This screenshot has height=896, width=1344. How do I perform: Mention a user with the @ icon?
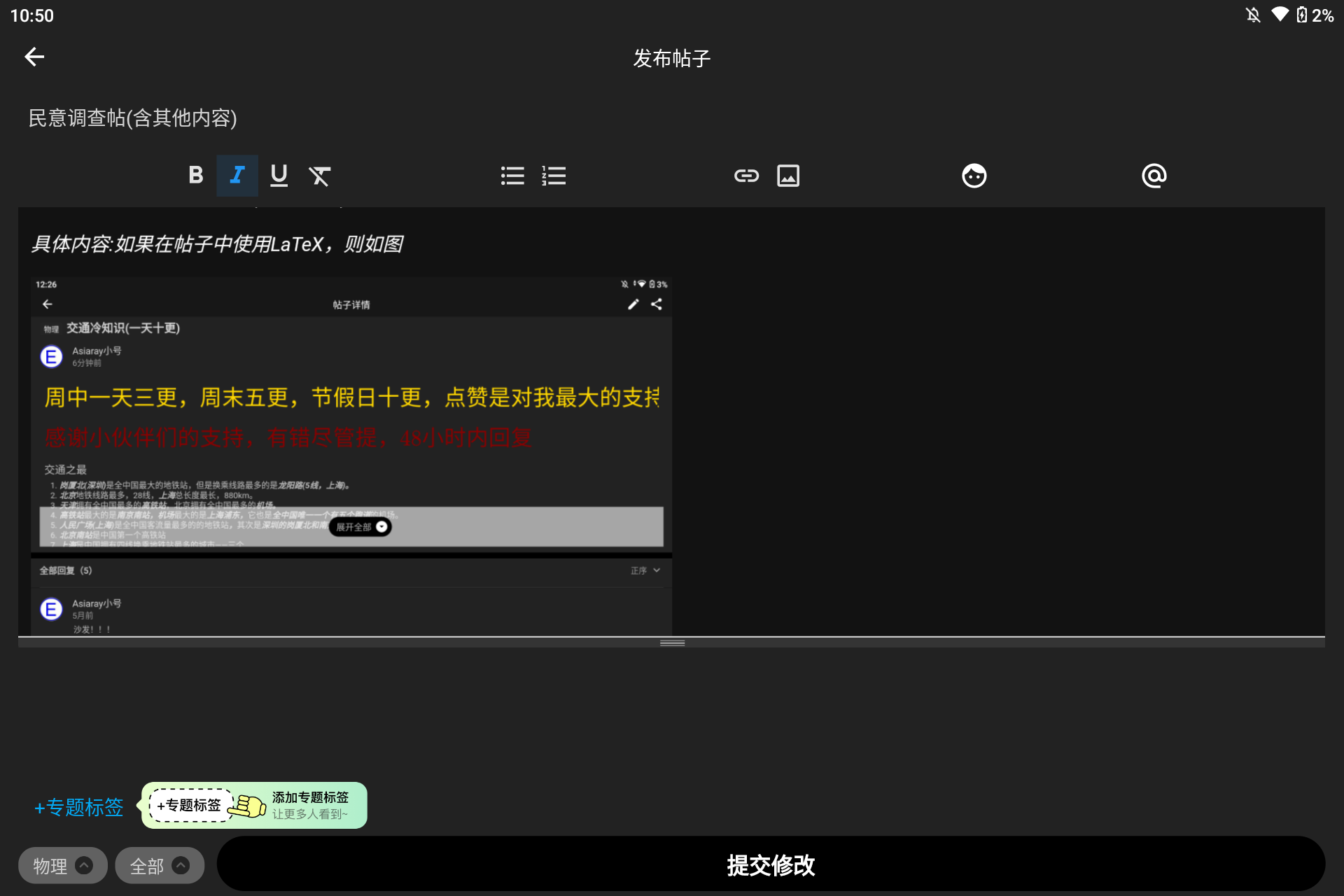coord(1154,175)
